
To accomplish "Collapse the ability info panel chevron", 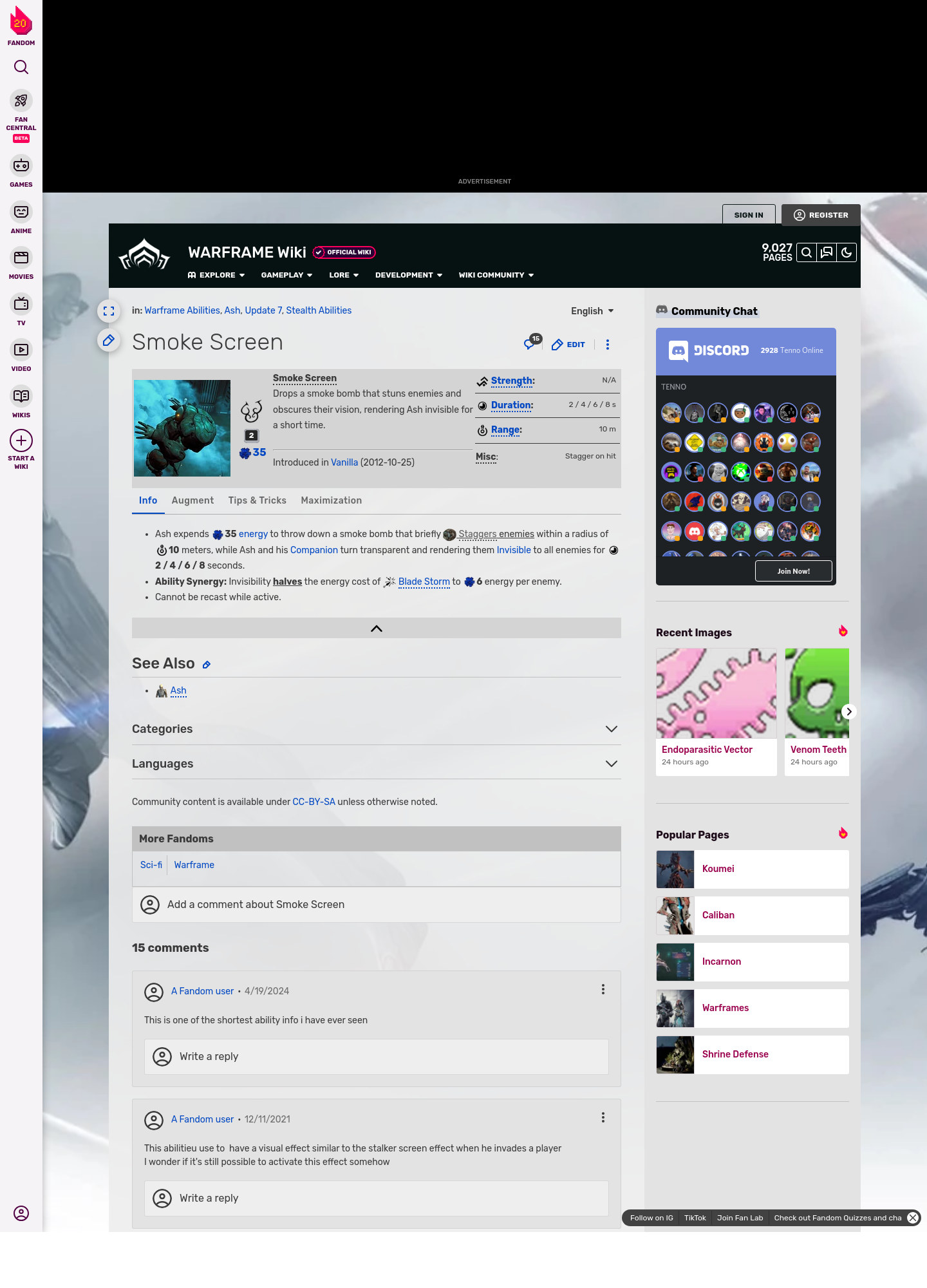I will [377, 629].
